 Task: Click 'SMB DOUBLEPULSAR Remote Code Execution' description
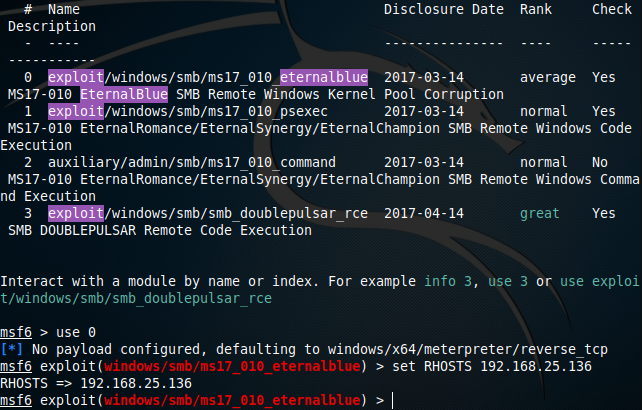[160, 230]
